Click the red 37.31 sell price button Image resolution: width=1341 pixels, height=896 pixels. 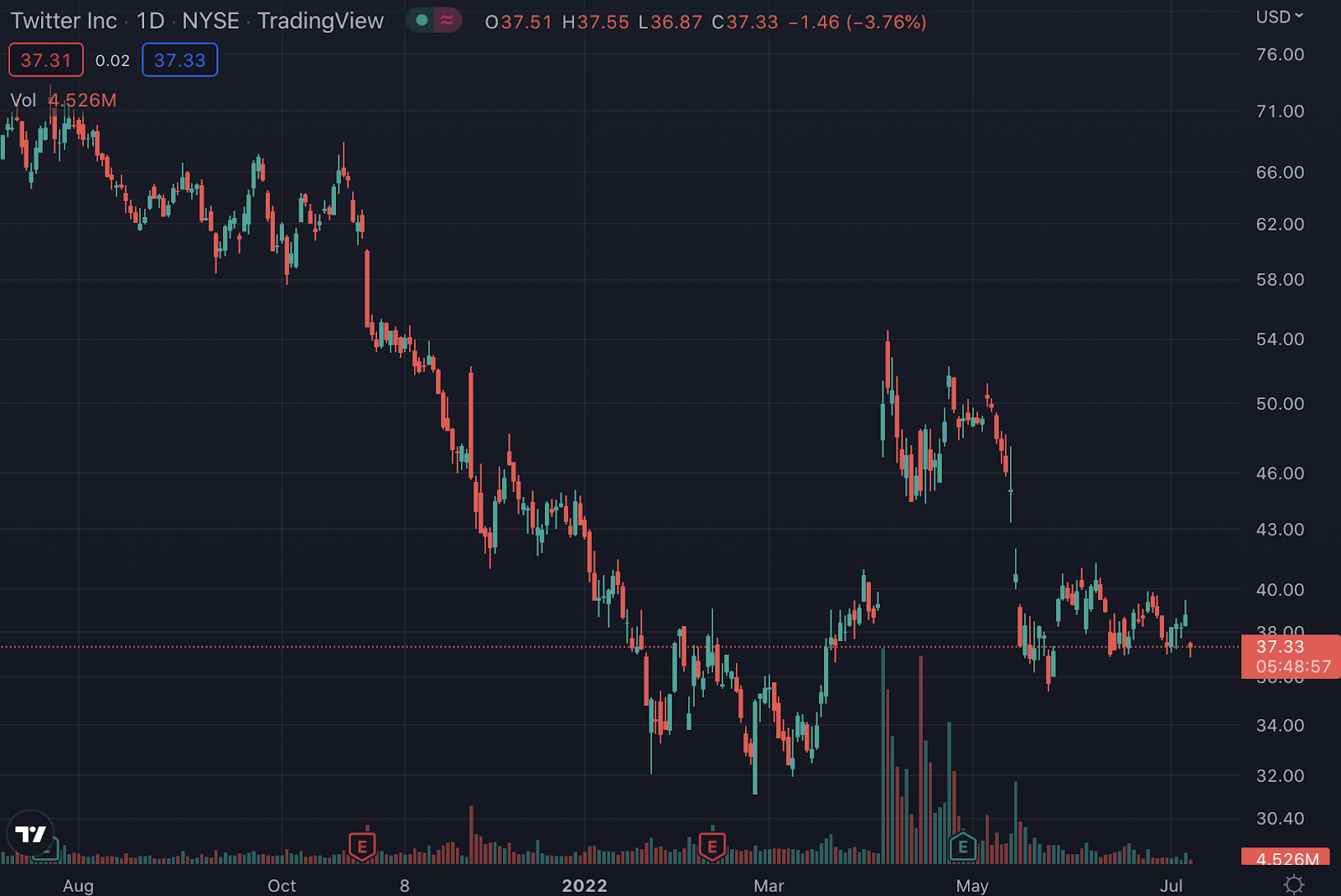click(x=46, y=60)
